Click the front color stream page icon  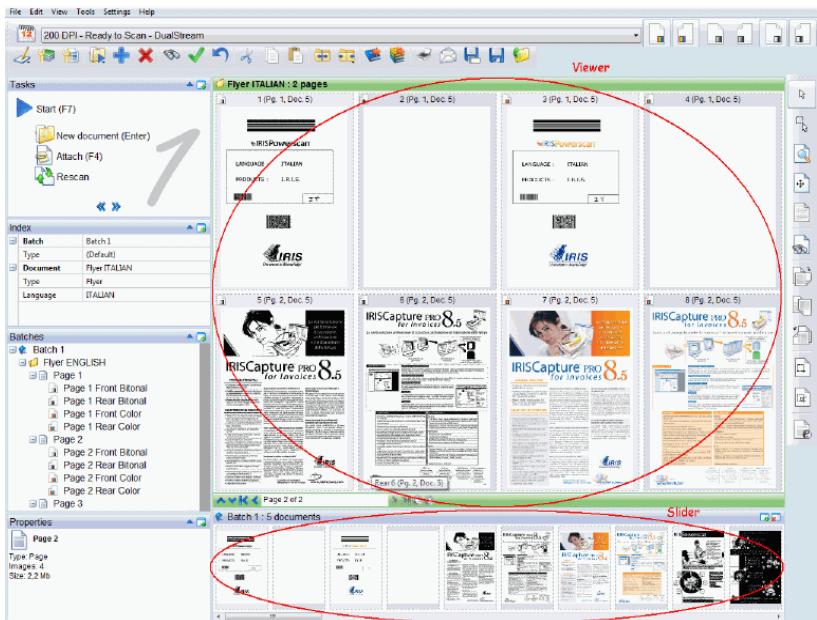[659, 35]
